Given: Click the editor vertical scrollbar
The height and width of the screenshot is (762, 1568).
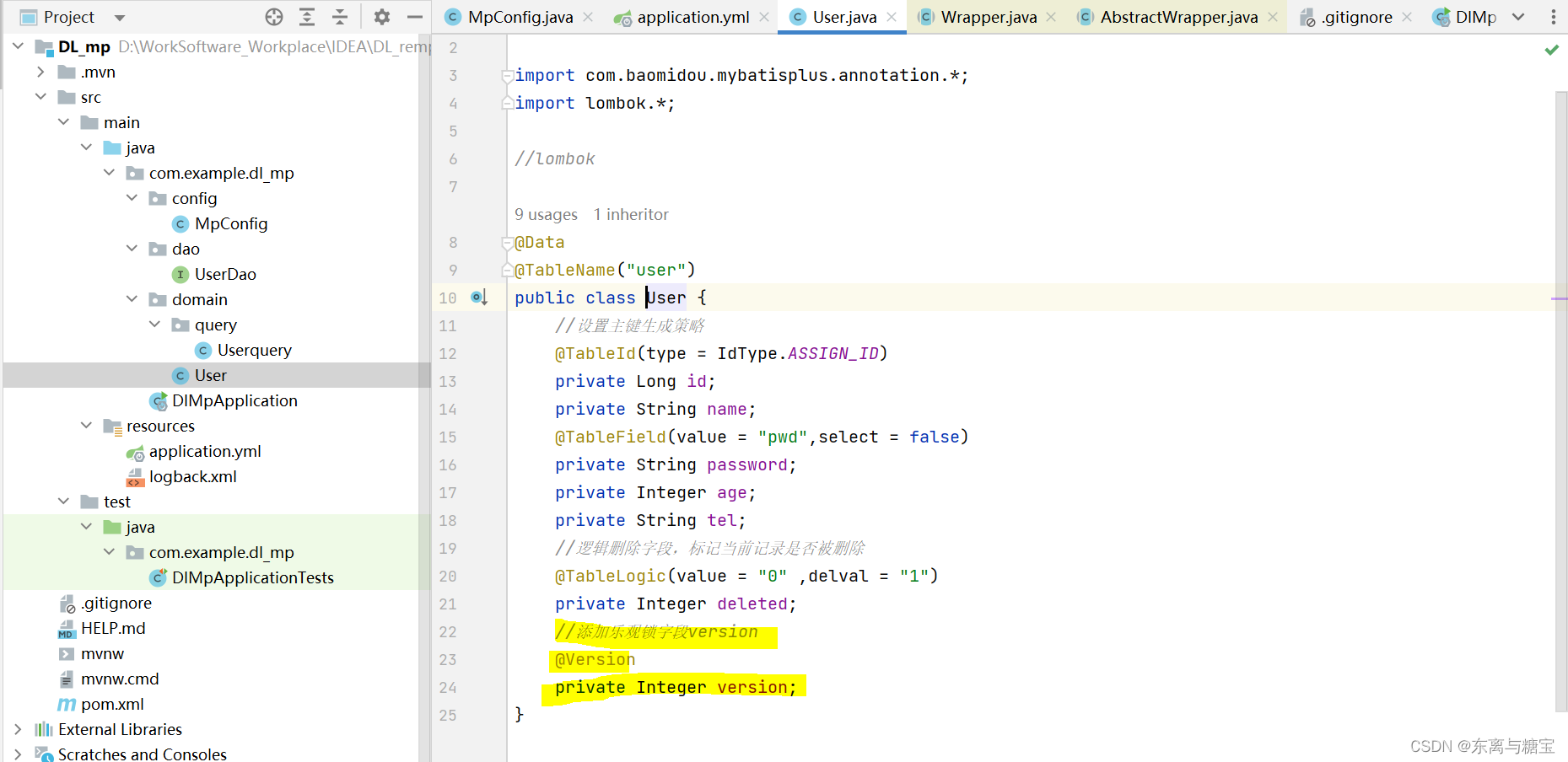Looking at the screenshot, I should point(1561,400).
